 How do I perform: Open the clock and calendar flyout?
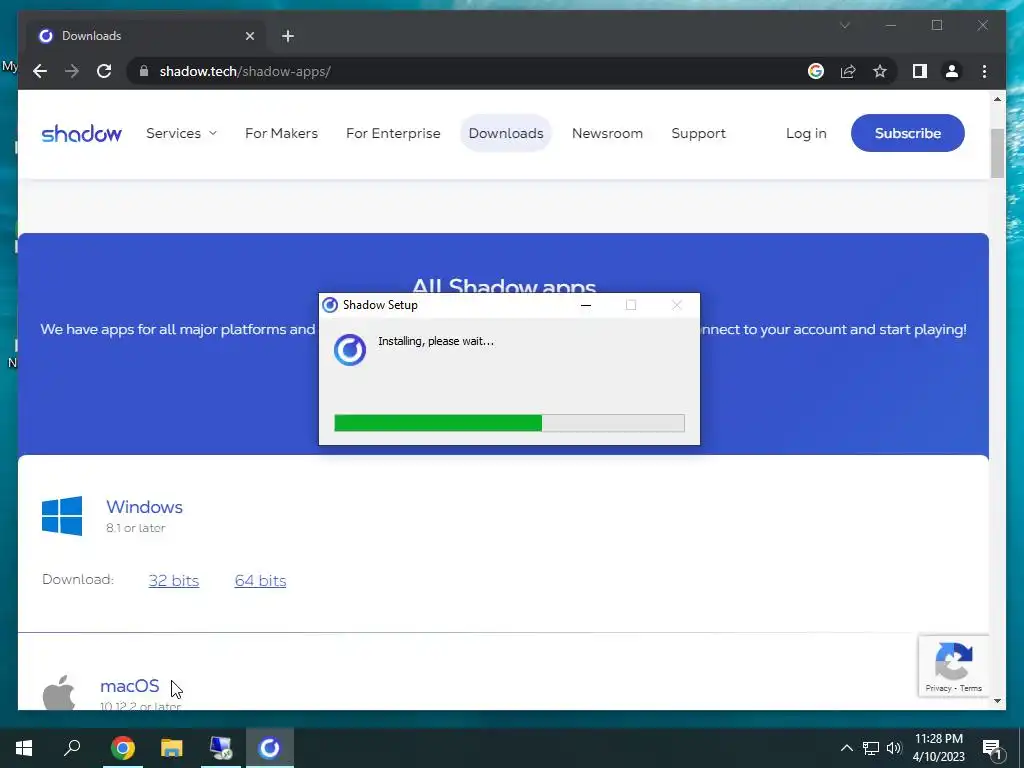tap(938, 748)
